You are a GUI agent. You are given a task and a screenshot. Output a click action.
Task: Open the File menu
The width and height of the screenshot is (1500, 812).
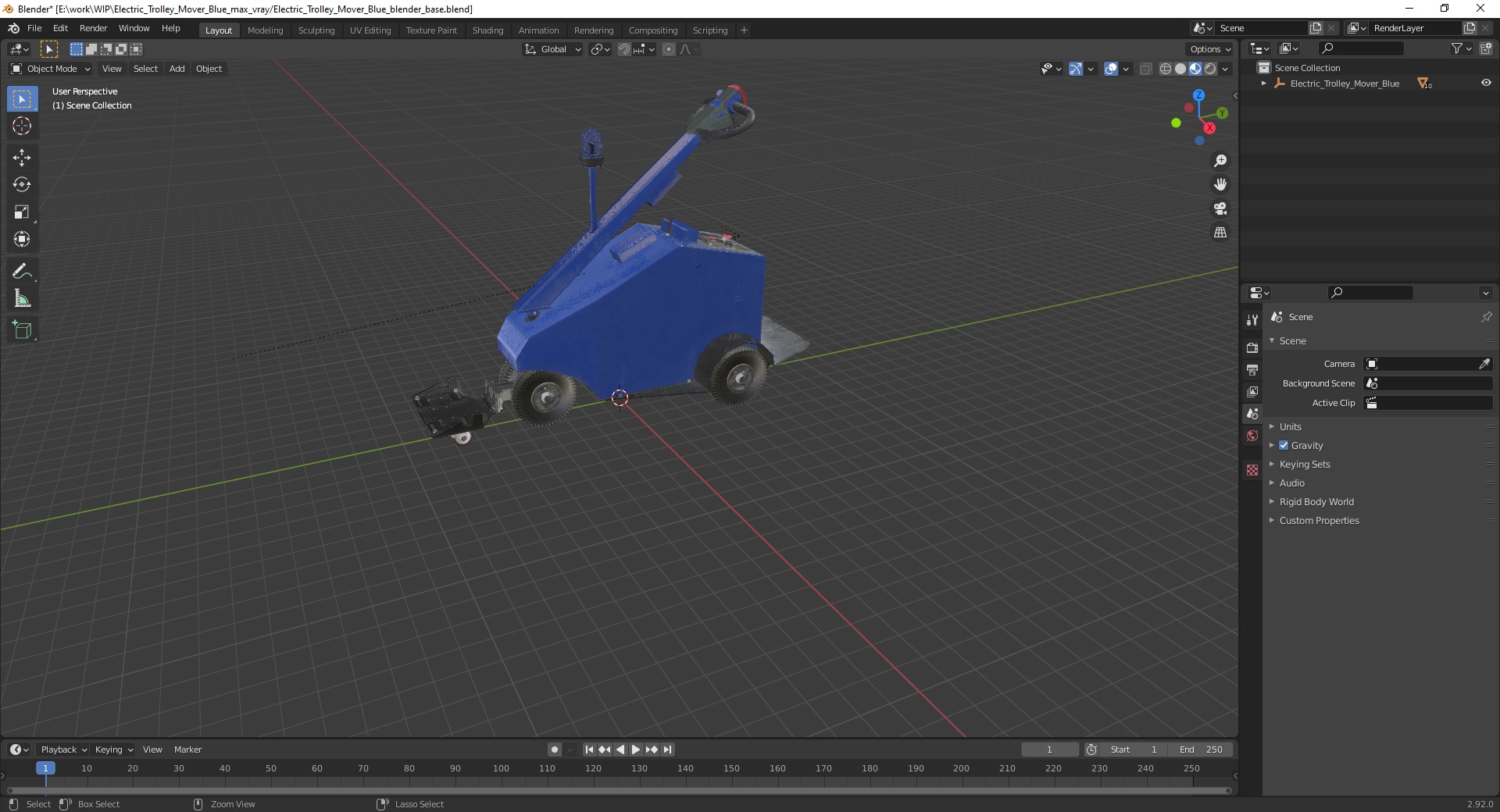click(x=34, y=28)
